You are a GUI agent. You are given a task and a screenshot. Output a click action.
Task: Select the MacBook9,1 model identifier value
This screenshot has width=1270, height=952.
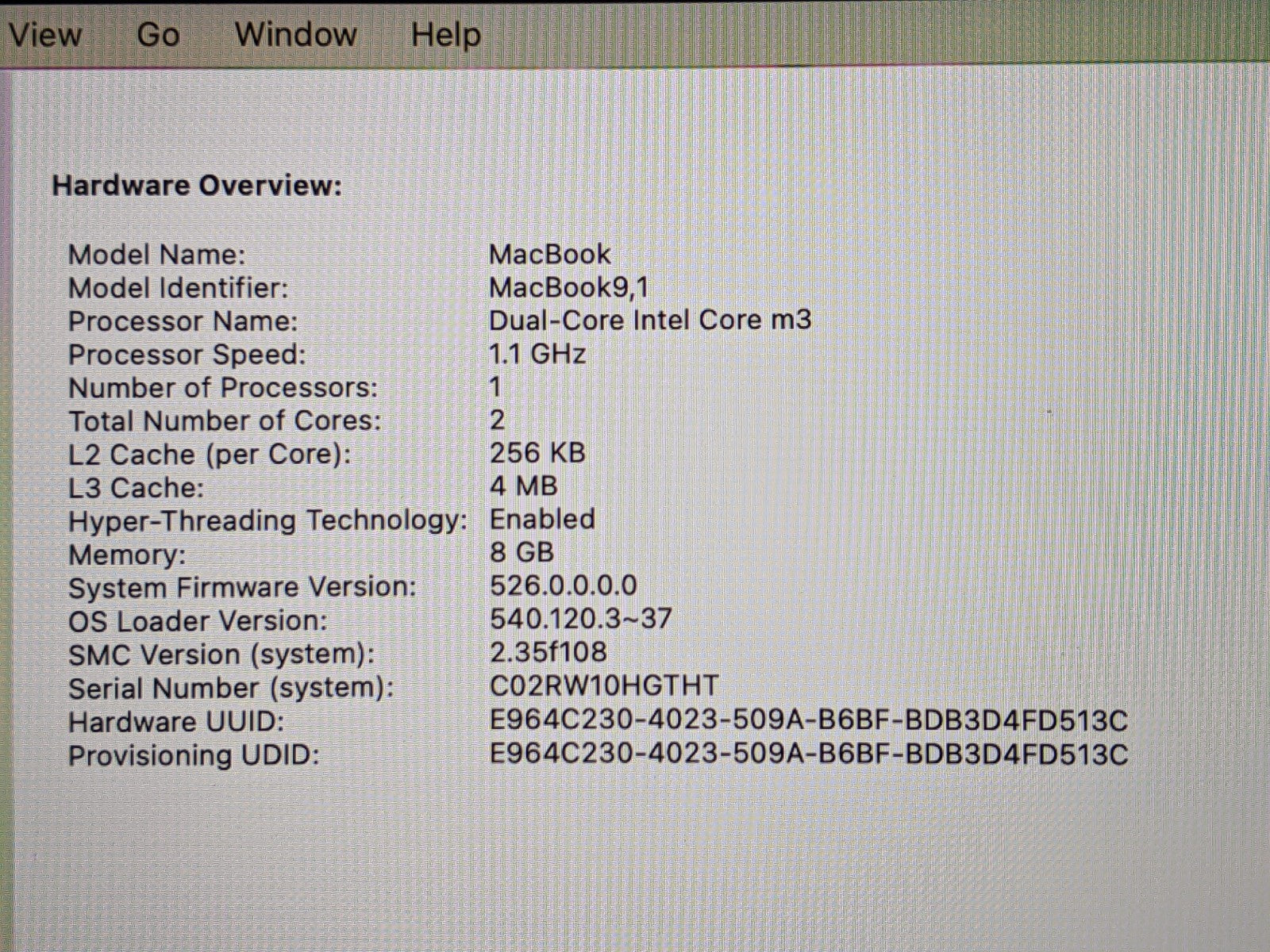[568, 287]
